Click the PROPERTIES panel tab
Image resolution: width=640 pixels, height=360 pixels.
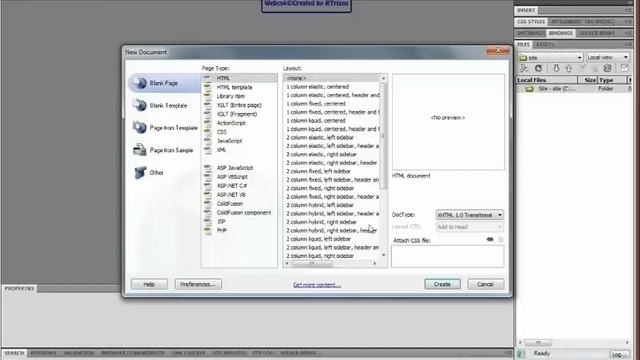click(19, 289)
